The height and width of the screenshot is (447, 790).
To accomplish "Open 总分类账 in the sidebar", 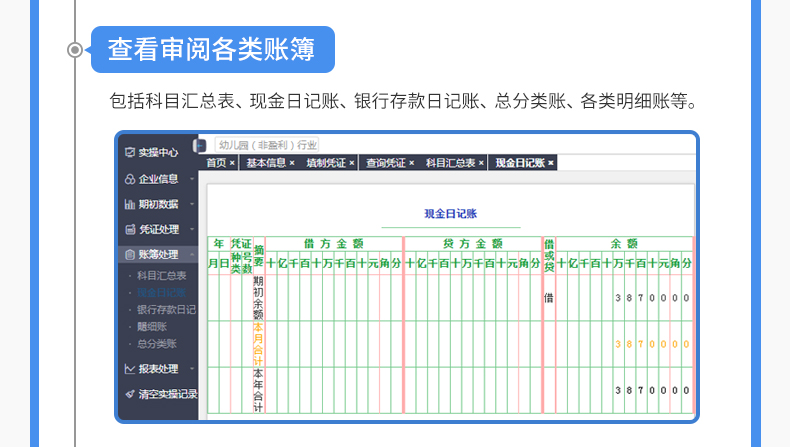I will pyautogui.click(x=156, y=343).
